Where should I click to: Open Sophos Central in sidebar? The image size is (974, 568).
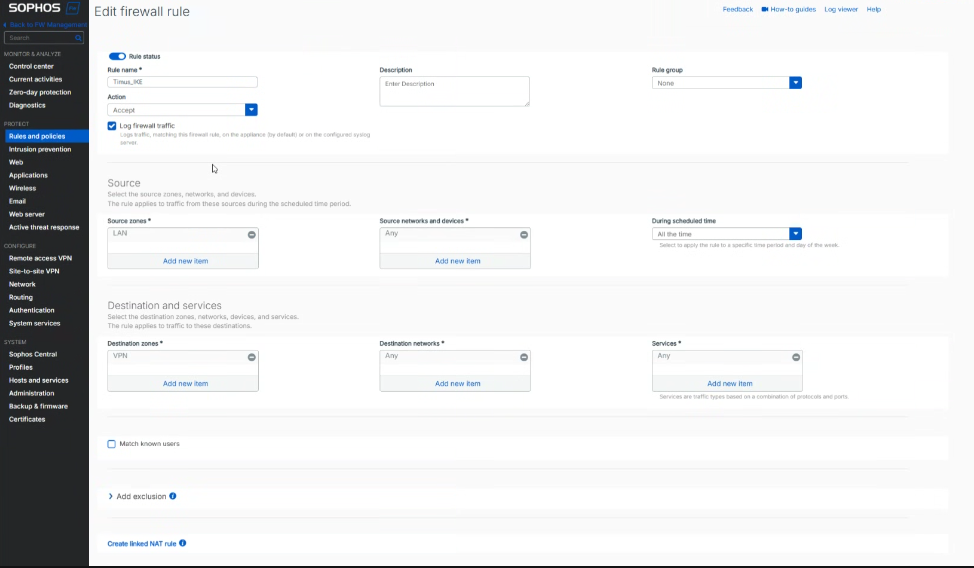[x=33, y=355]
